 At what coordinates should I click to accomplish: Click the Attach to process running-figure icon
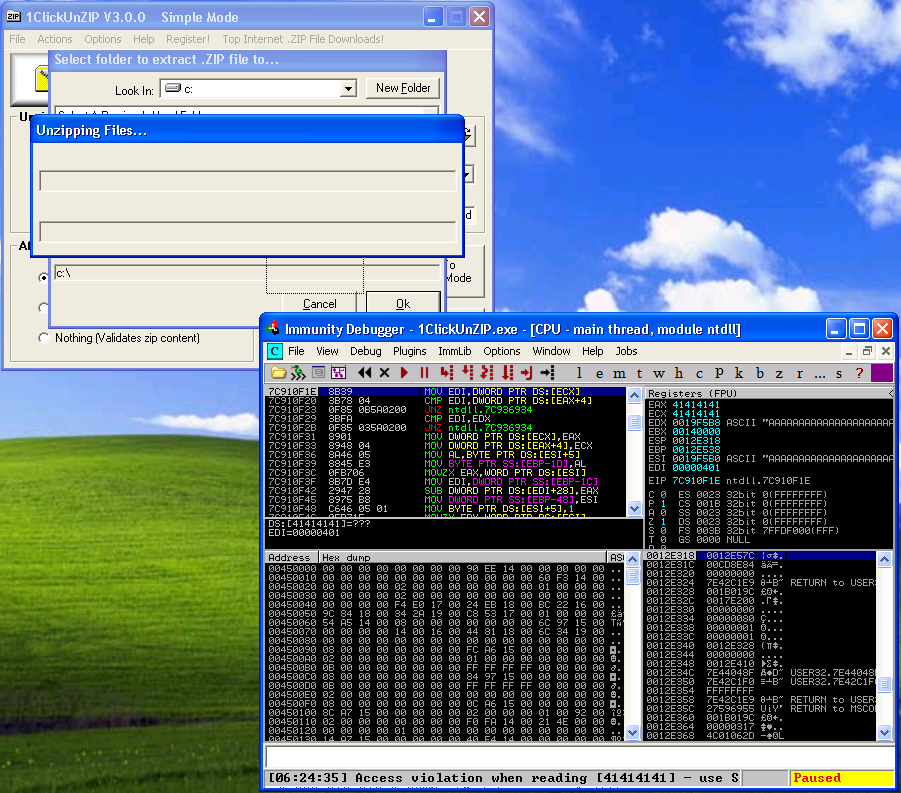point(298,373)
